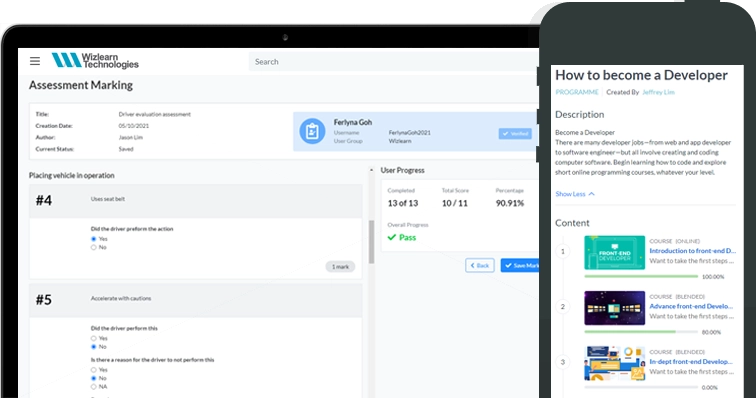Open the hamburger navigation menu

tap(35, 61)
